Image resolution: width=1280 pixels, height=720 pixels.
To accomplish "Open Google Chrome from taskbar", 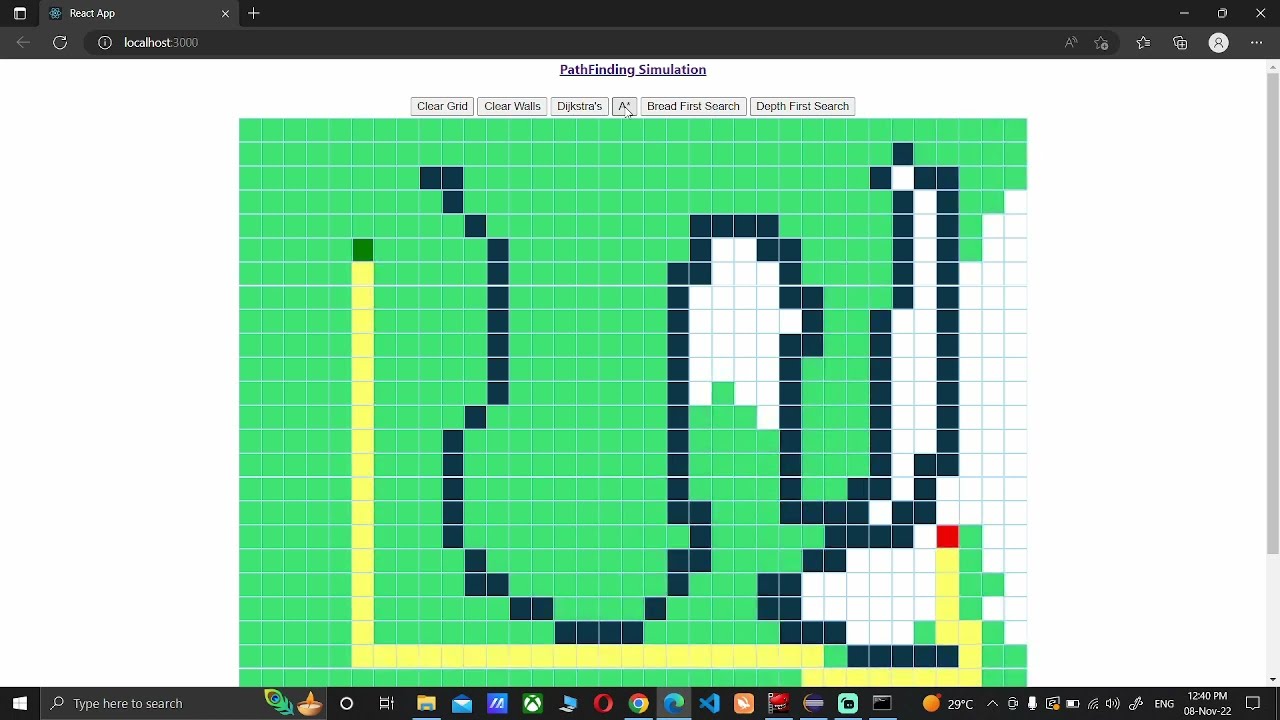I will [638, 703].
